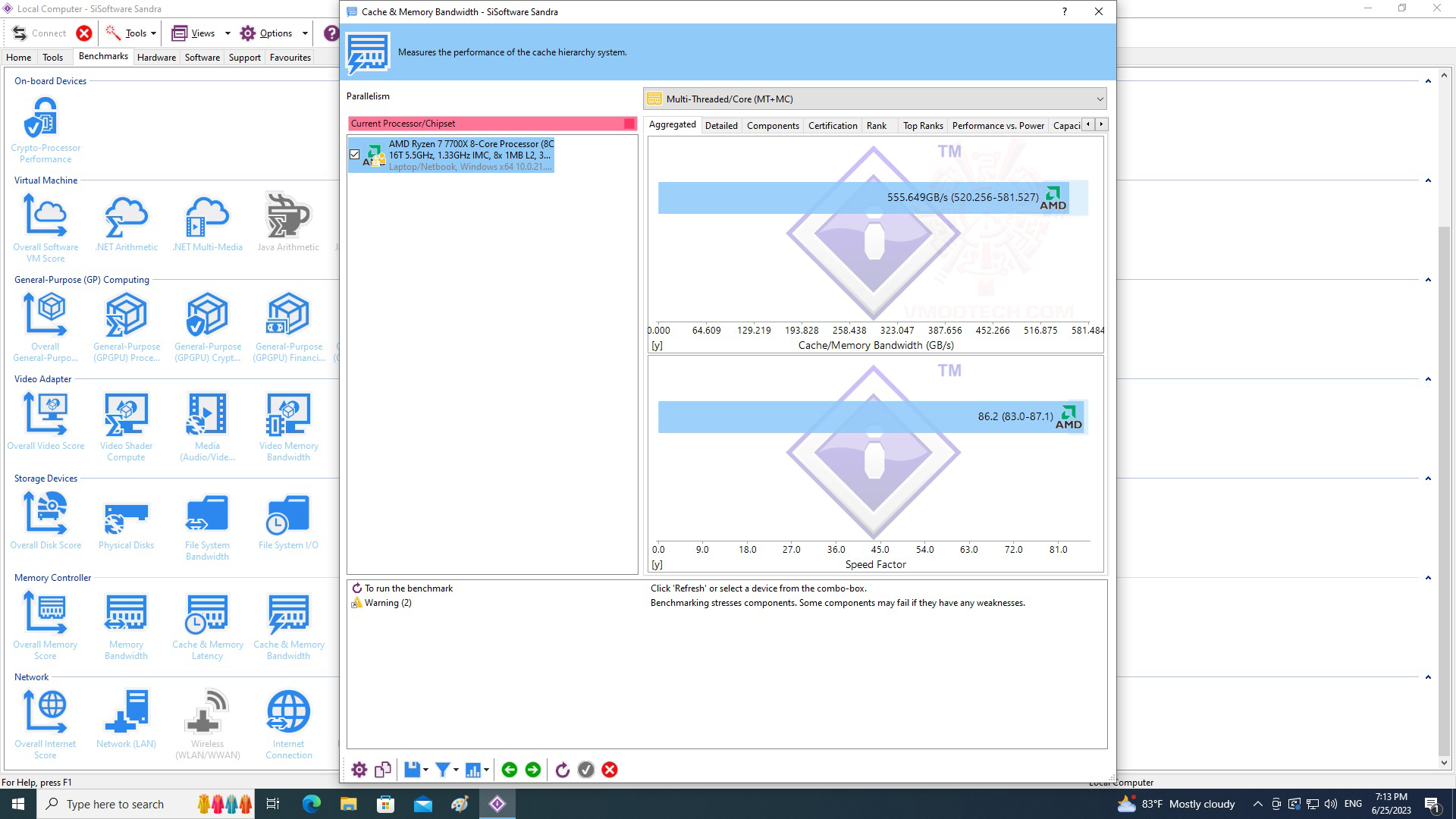Viewport: 1456px width, 819px height.
Task: Click the green back arrow icon
Action: tap(510, 770)
